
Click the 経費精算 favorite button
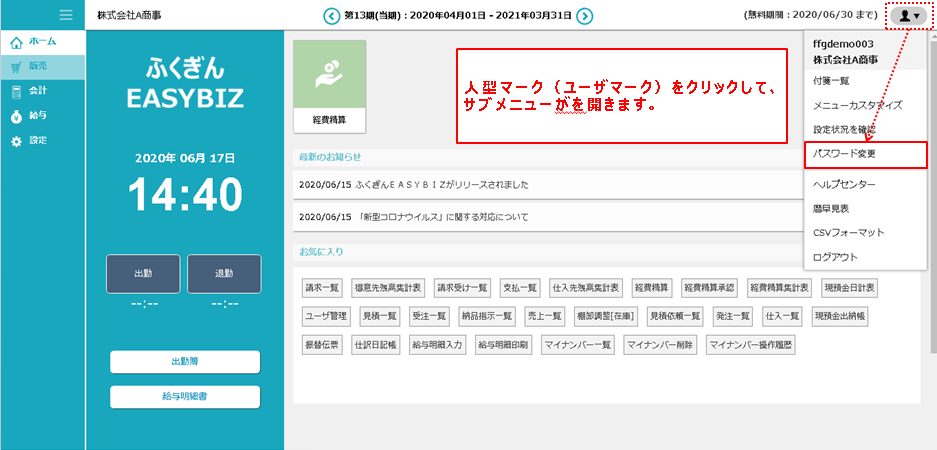654,287
